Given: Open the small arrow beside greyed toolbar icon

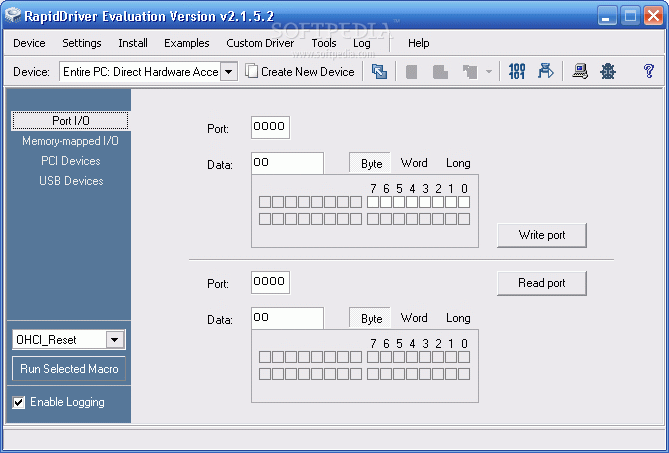Looking at the screenshot, I should [489, 72].
